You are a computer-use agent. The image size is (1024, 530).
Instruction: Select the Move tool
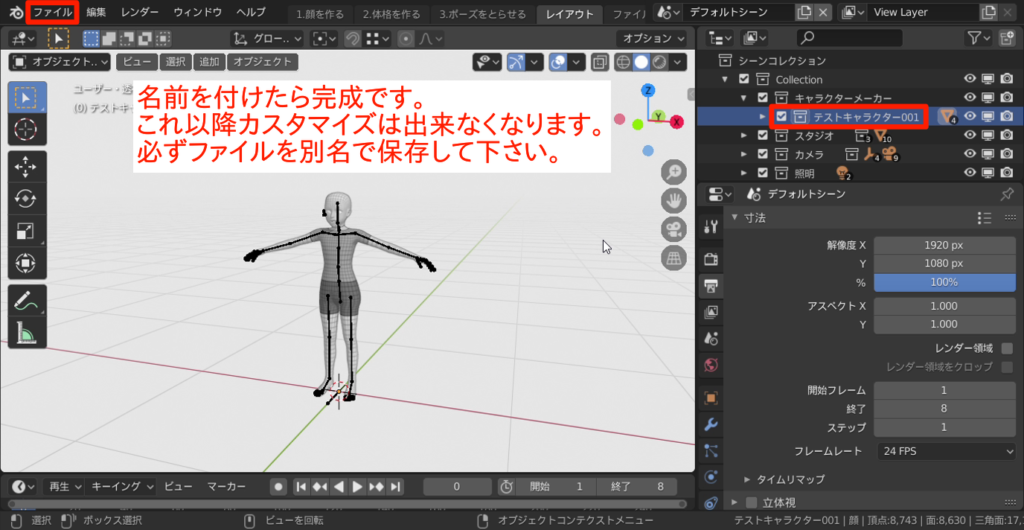26,167
